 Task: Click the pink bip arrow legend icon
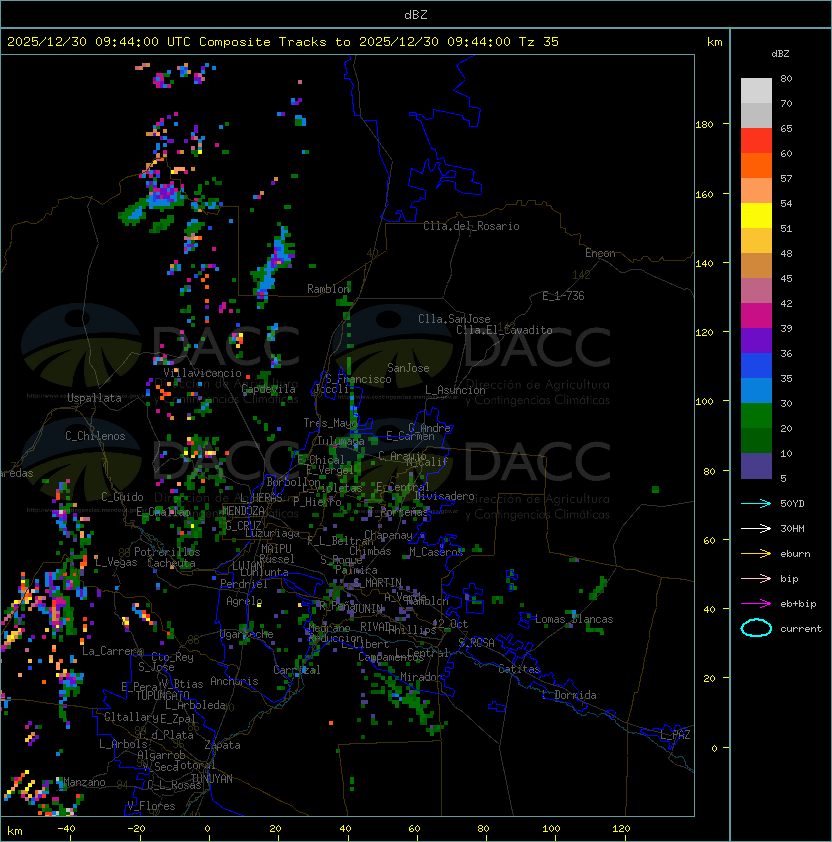tap(756, 578)
